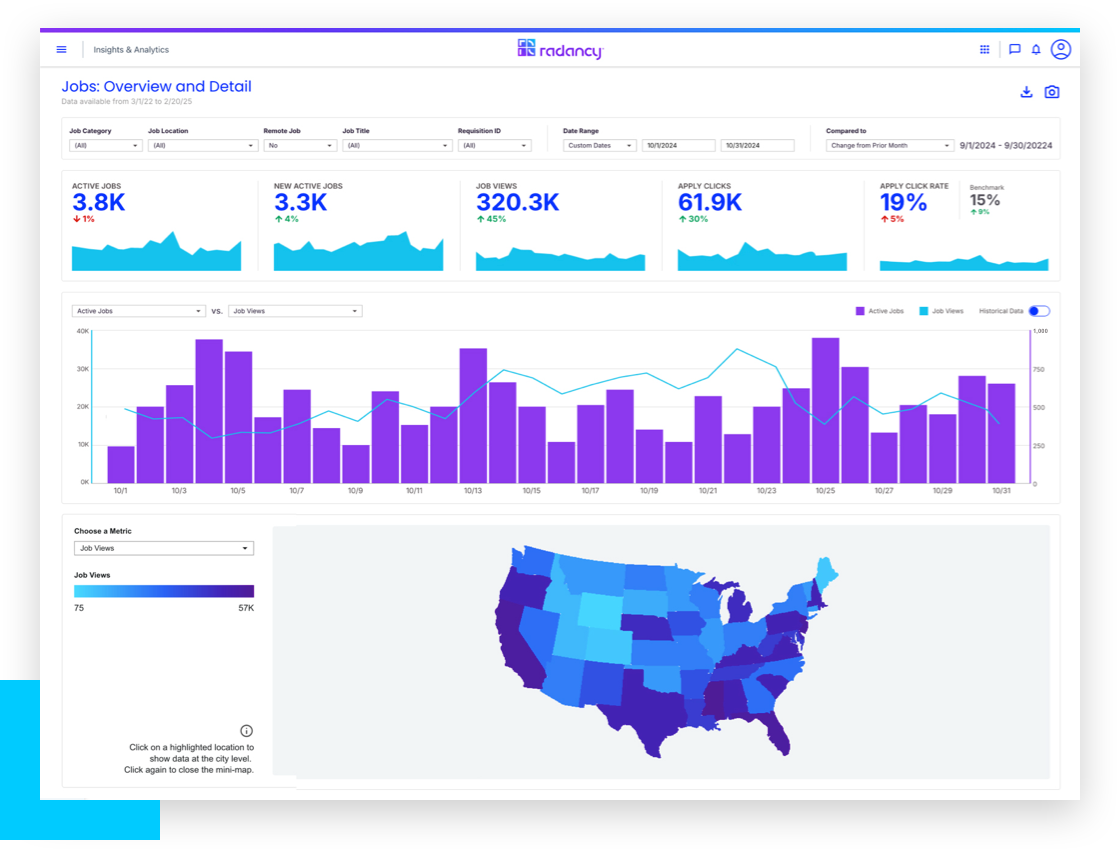Take a snapshot with the camera icon

coord(1051,92)
